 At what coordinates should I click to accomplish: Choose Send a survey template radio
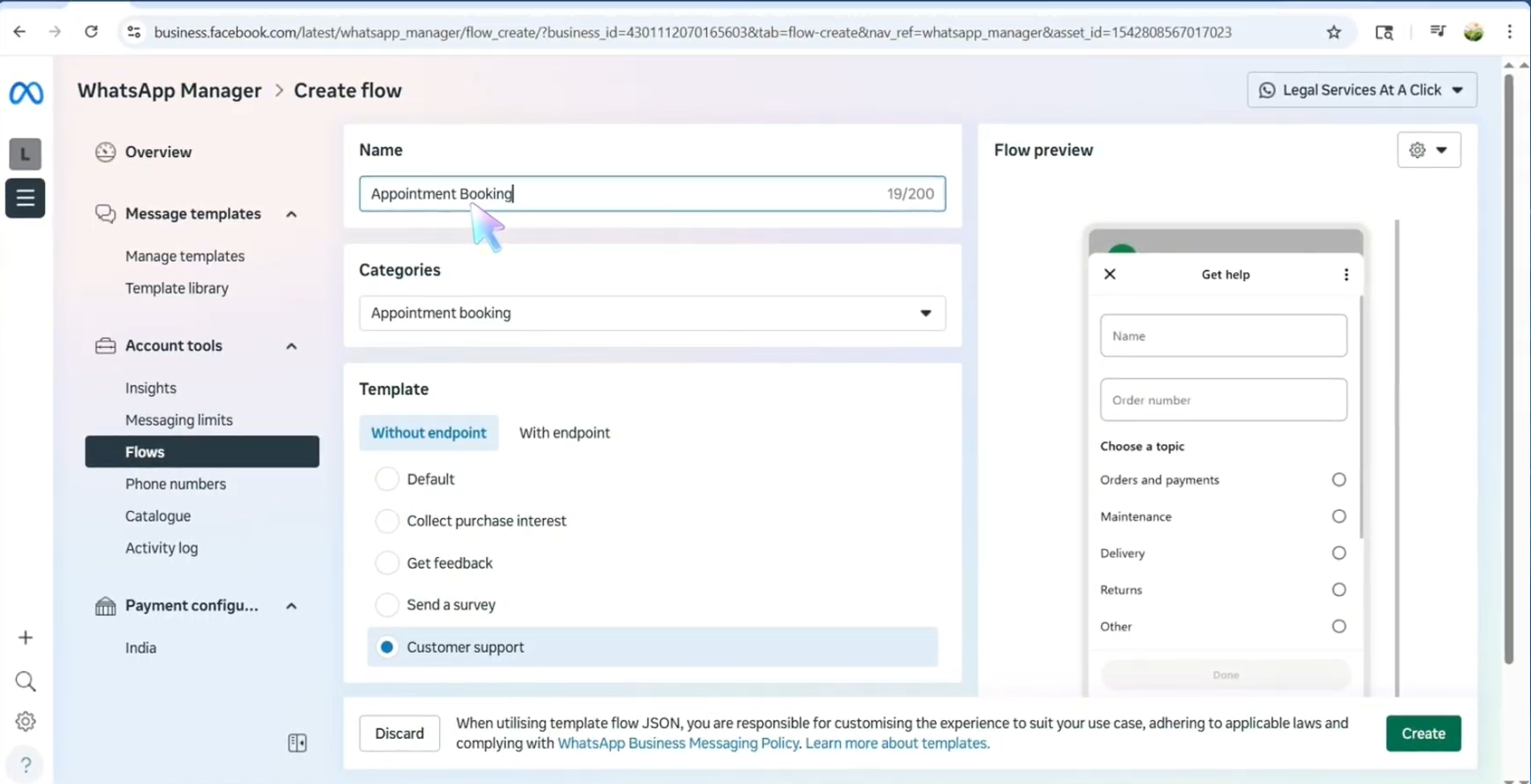(387, 605)
